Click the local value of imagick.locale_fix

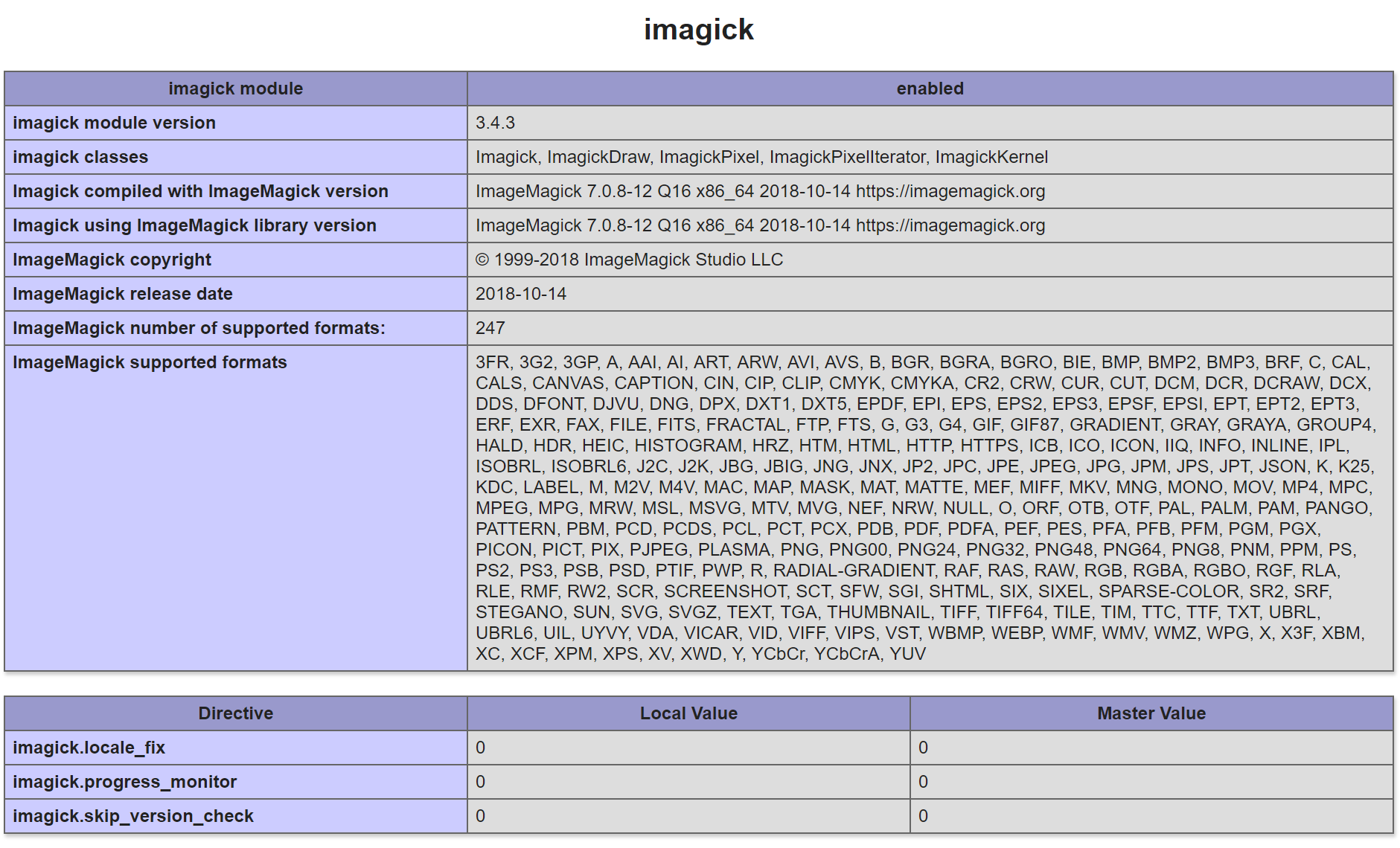click(x=480, y=748)
